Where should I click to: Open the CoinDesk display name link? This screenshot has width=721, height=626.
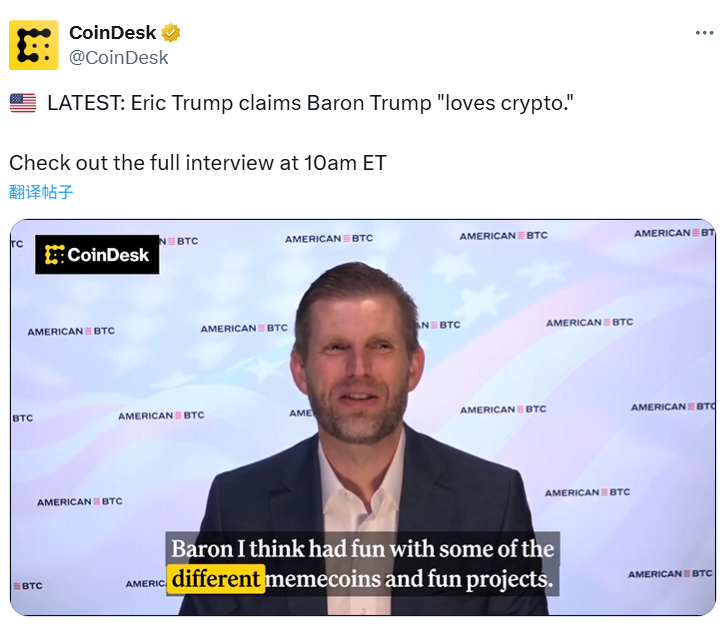pyautogui.click(x=112, y=33)
